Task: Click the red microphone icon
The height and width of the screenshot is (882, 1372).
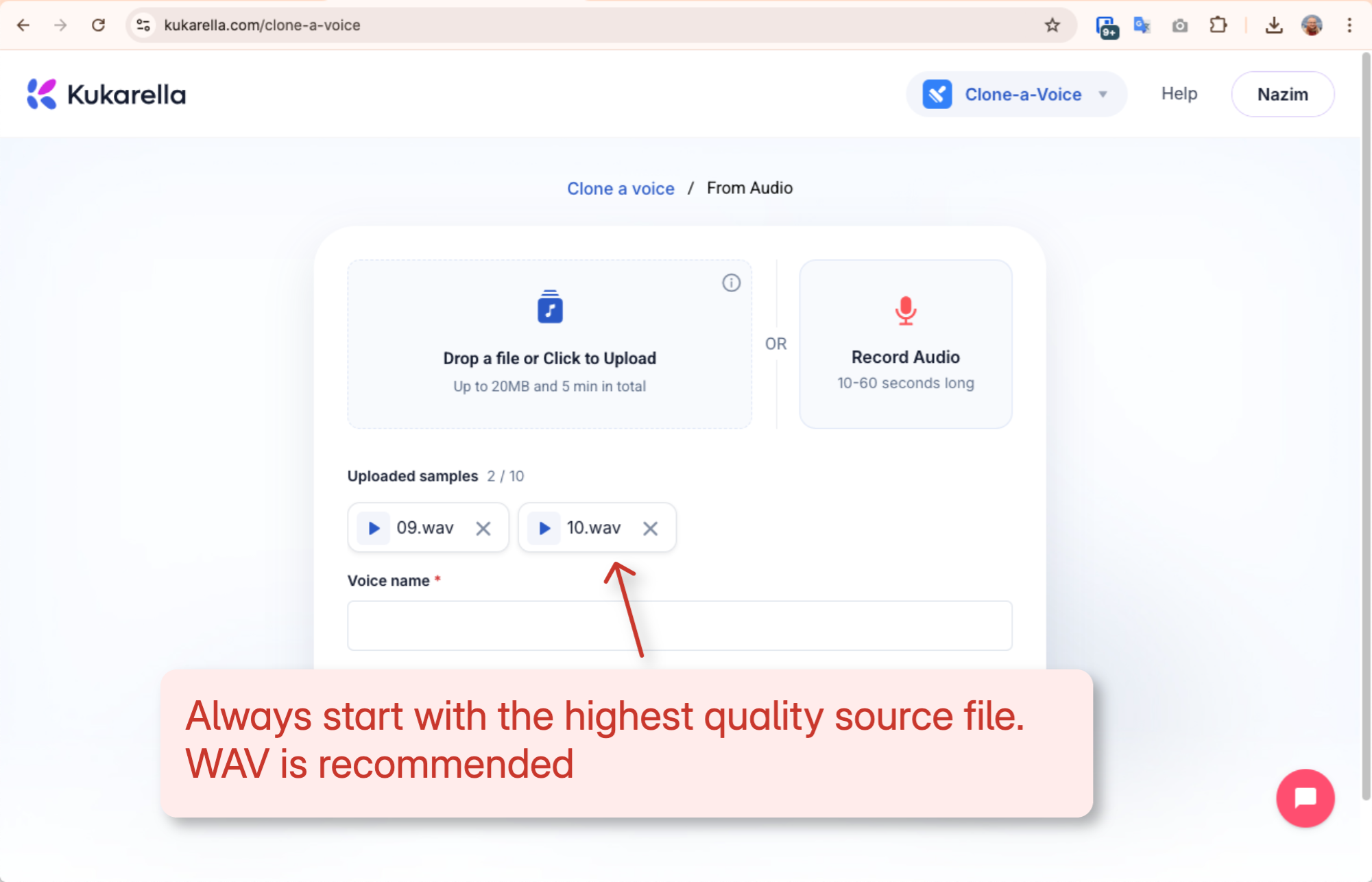Action: [x=905, y=310]
